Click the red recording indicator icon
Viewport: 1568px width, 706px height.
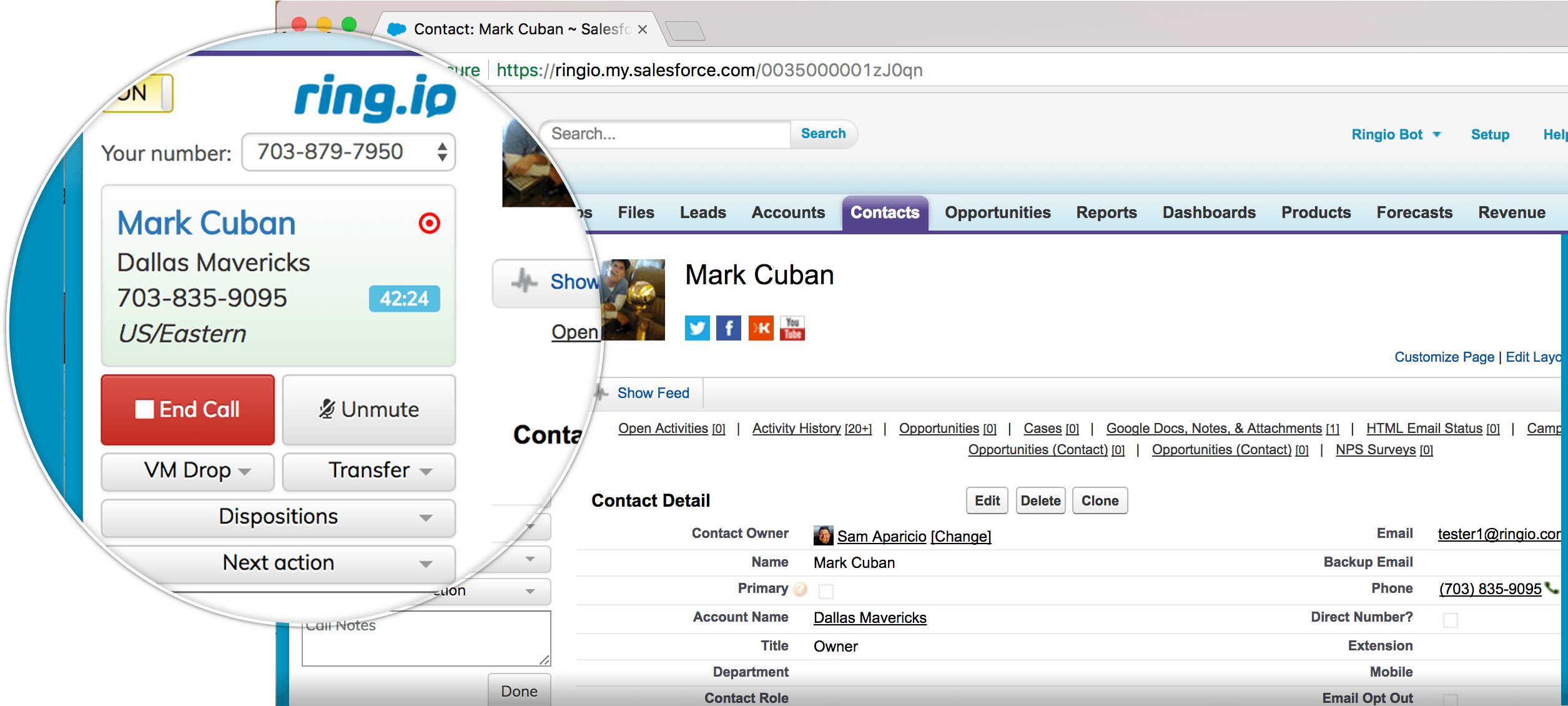(430, 223)
